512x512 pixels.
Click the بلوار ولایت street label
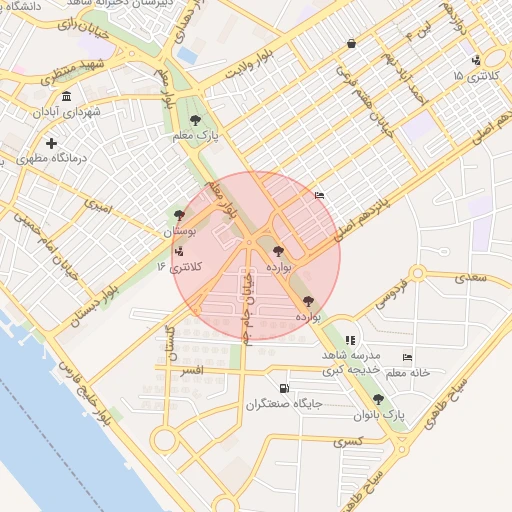click(x=249, y=64)
